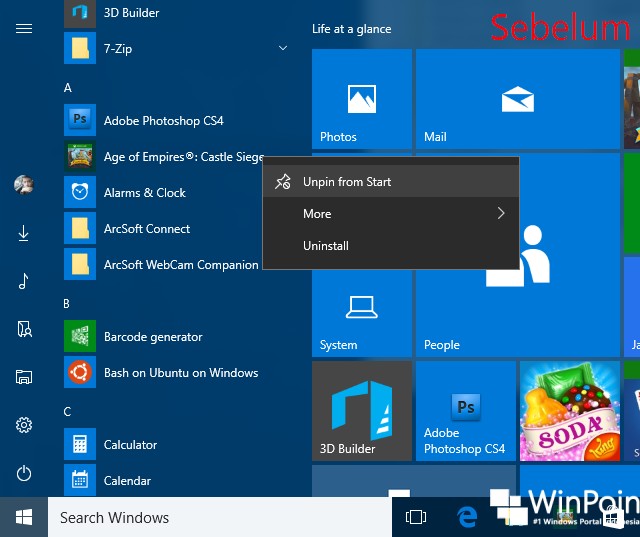Viewport: 640px width, 537px height.
Task: Open the 7-Zip folder entry
Action: [176, 48]
